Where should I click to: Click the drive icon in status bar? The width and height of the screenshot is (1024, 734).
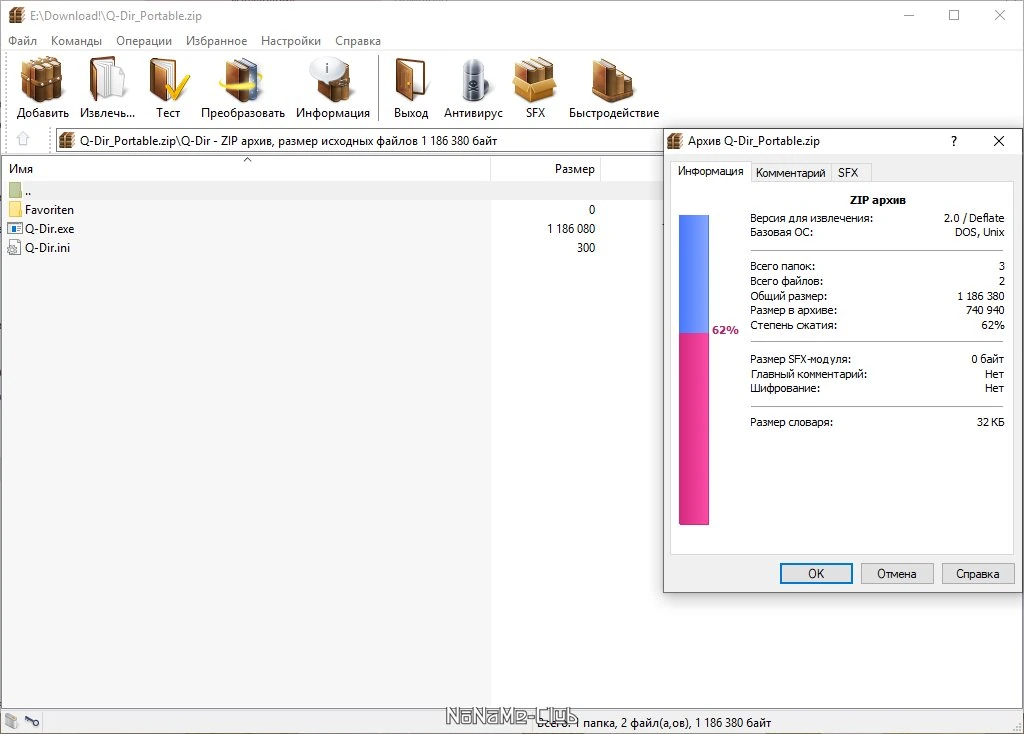12,721
